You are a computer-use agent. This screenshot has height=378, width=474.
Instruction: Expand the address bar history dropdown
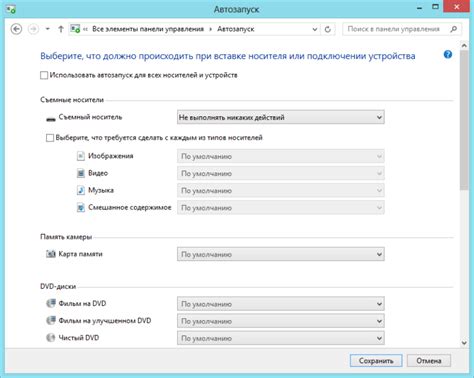point(314,29)
